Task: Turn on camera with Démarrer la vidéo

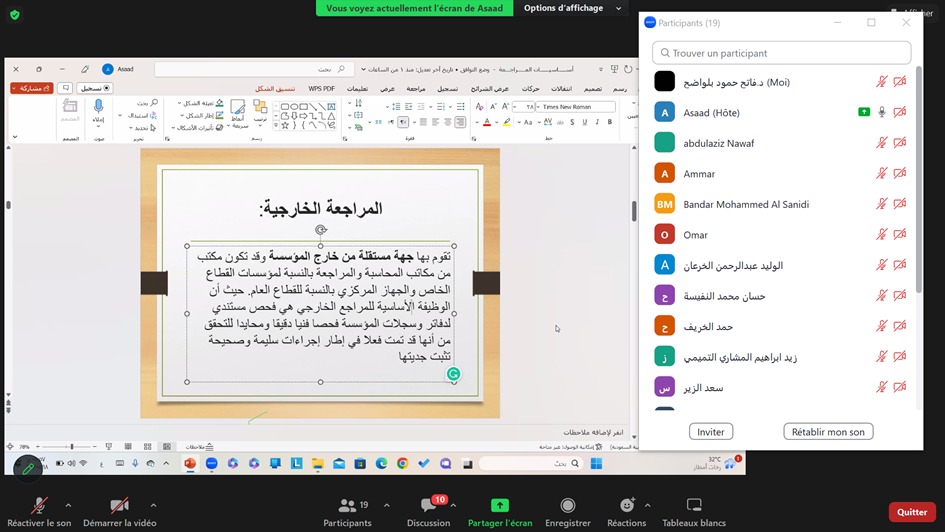Action: [119, 506]
